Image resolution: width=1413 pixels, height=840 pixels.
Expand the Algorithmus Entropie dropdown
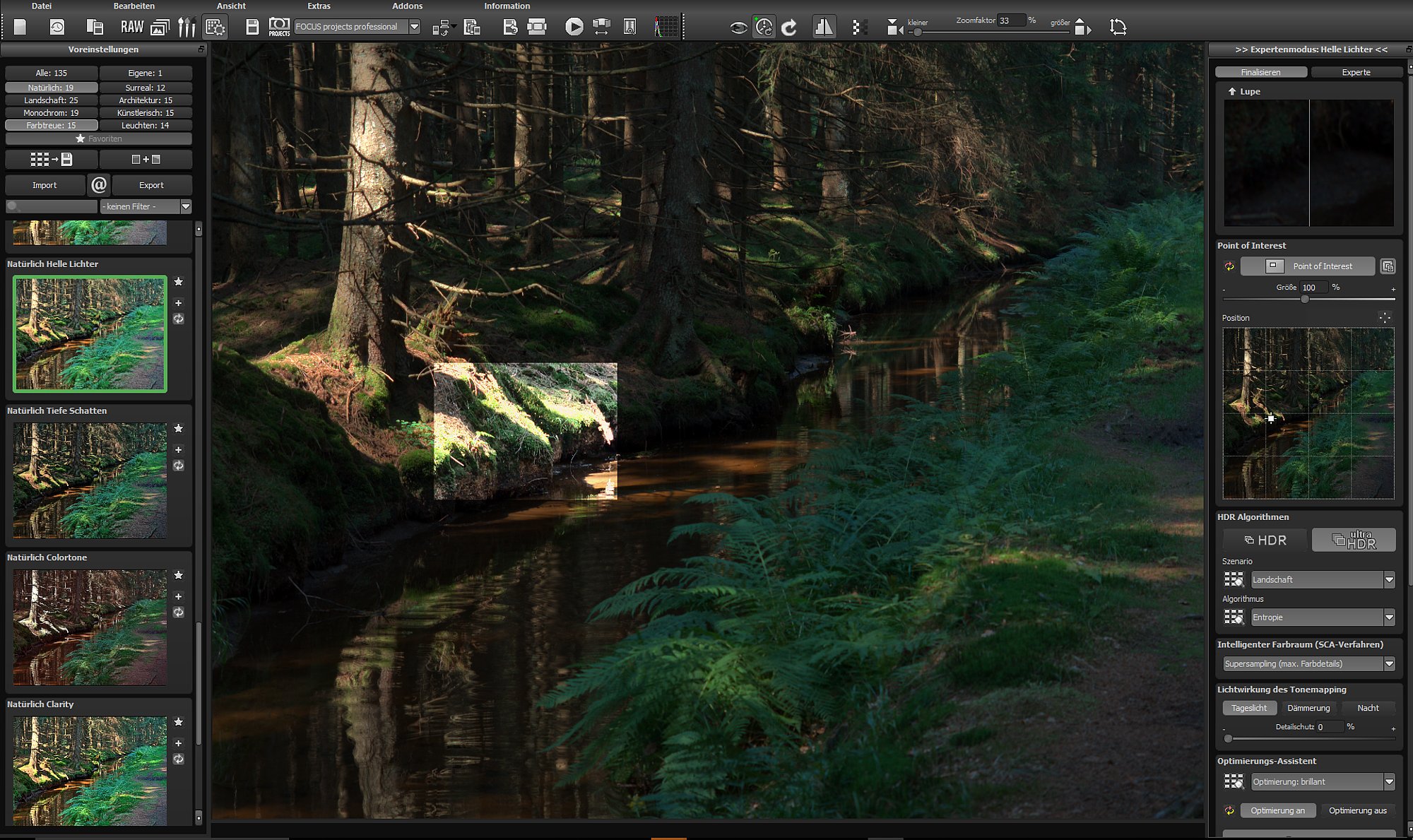pyautogui.click(x=1323, y=617)
